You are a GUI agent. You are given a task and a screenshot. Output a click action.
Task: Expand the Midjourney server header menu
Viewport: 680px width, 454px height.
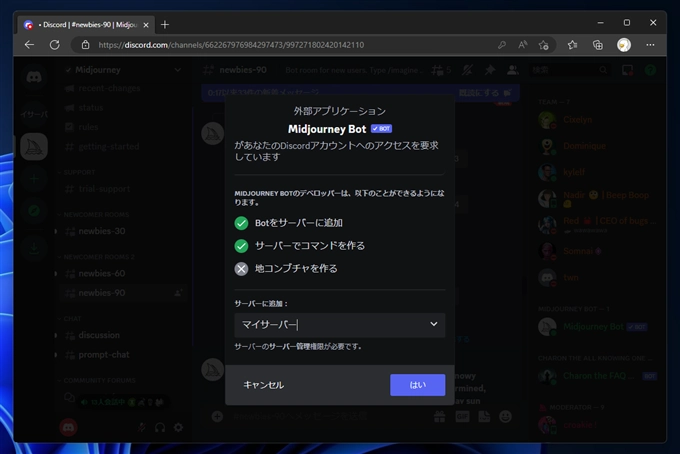tap(123, 70)
